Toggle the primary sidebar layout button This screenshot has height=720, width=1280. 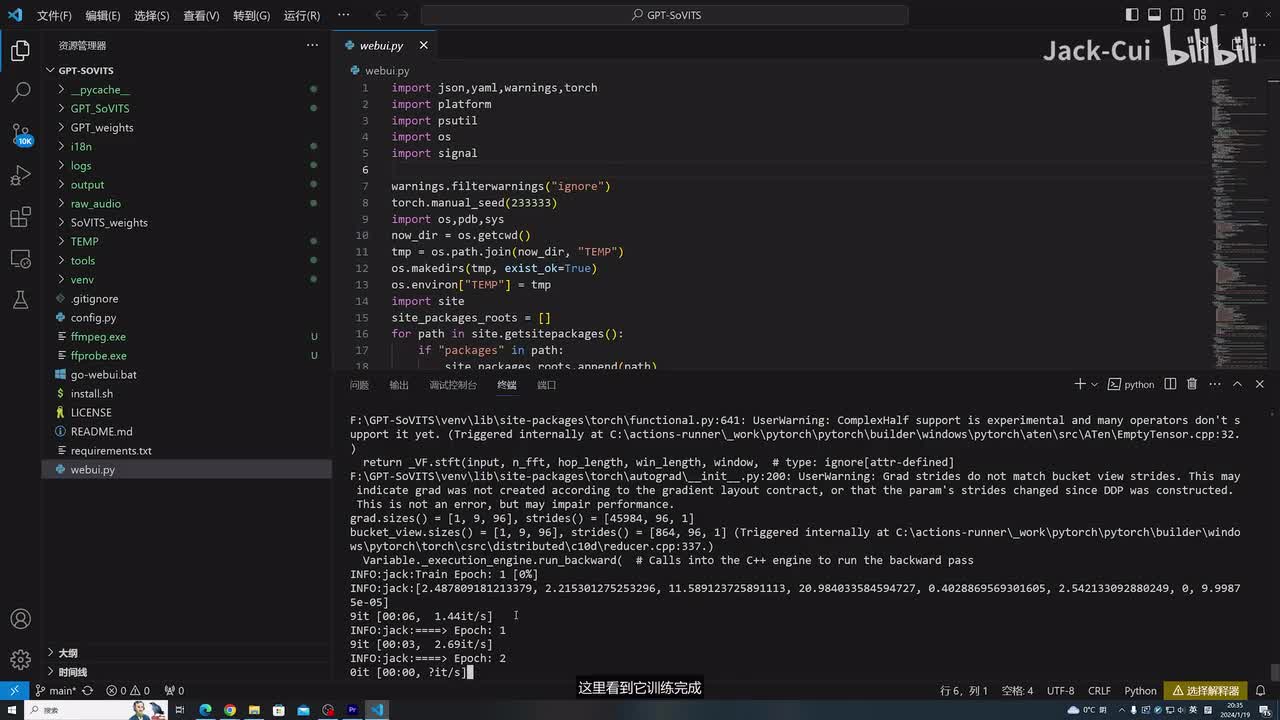[1132, 15]
